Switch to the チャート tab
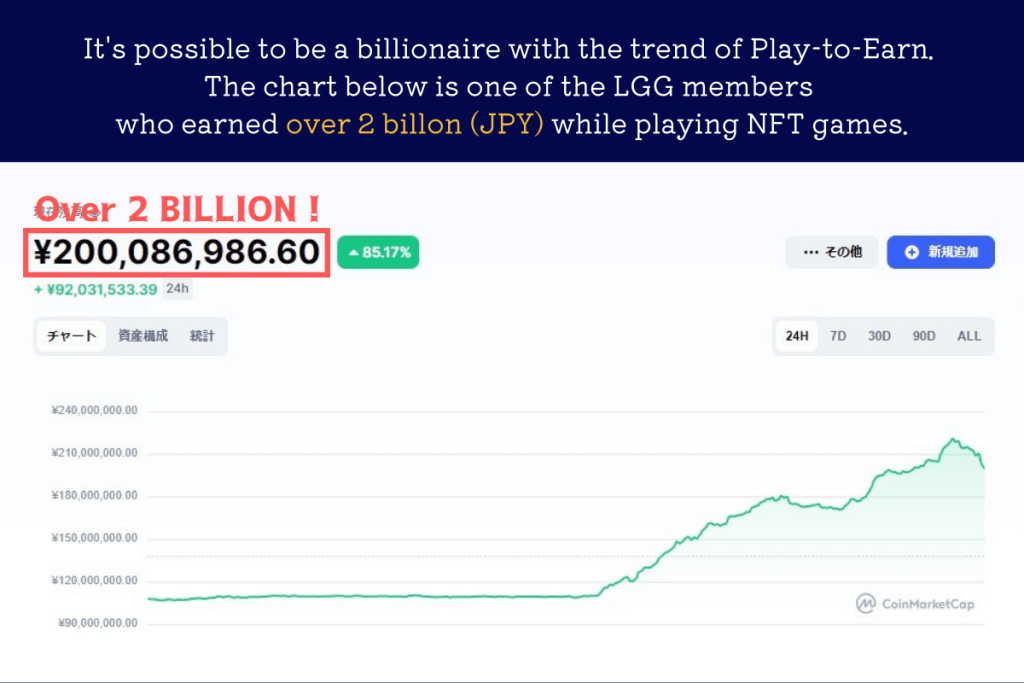The width and height of the screenshot is (1024, 683). (71, 336)
